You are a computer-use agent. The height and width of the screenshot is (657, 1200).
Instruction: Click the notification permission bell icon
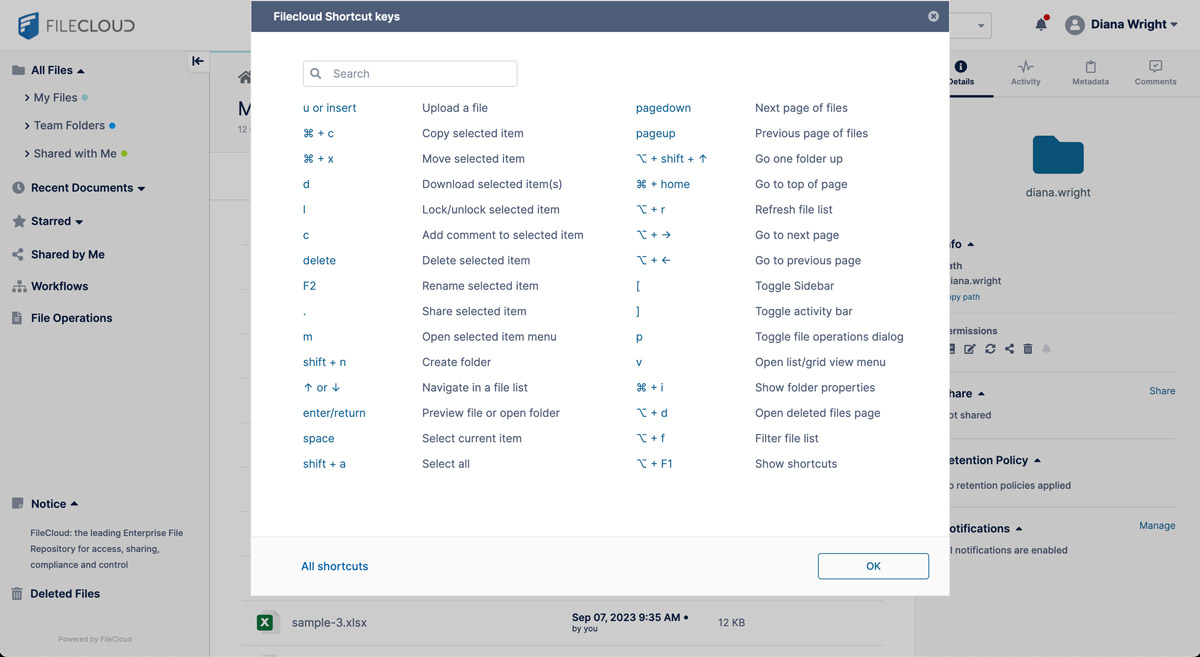1047,349
